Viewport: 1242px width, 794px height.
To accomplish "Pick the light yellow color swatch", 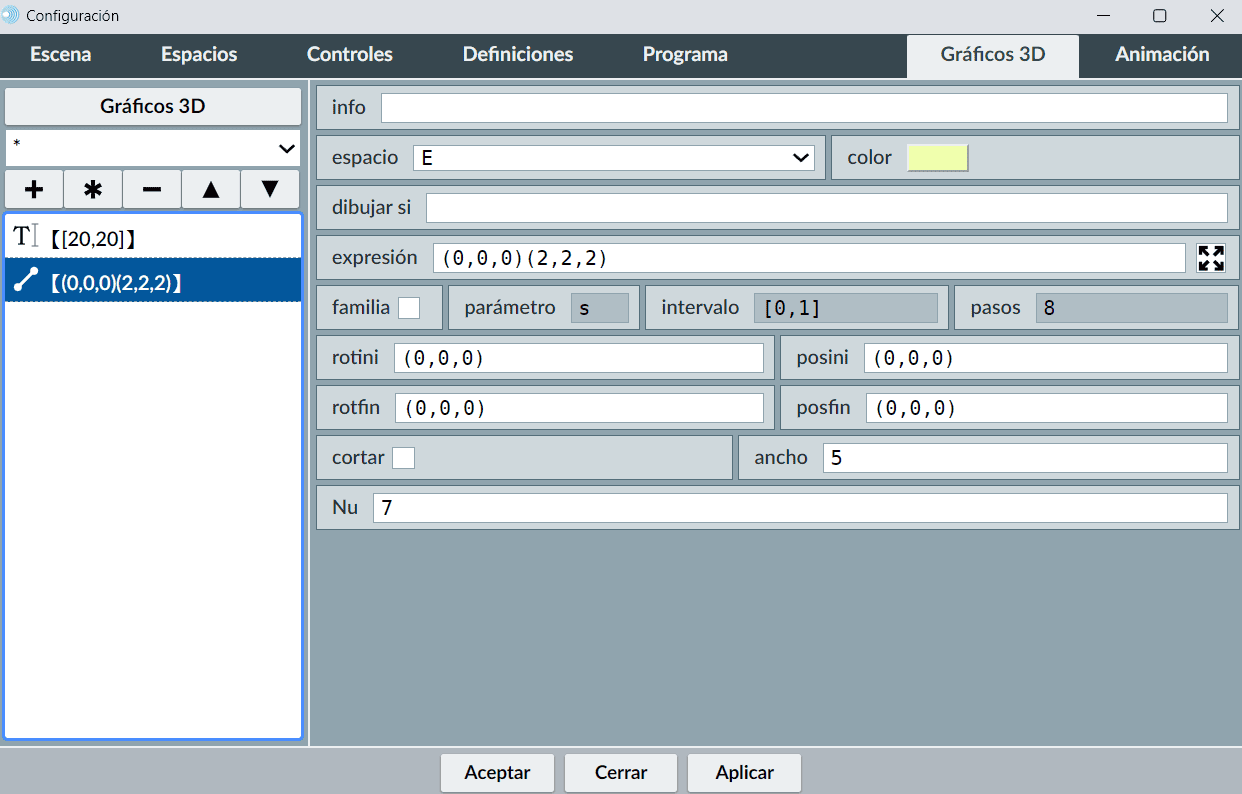I will 937,158.
